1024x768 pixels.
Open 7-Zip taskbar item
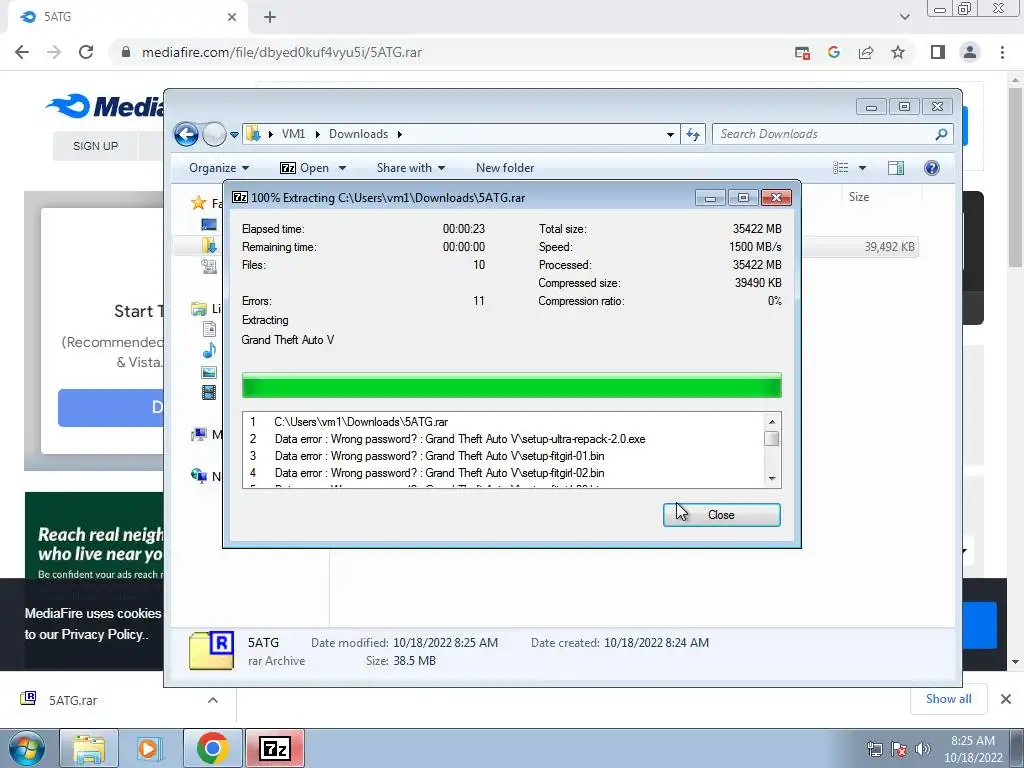pyautogui.click(x=275, y=748)
